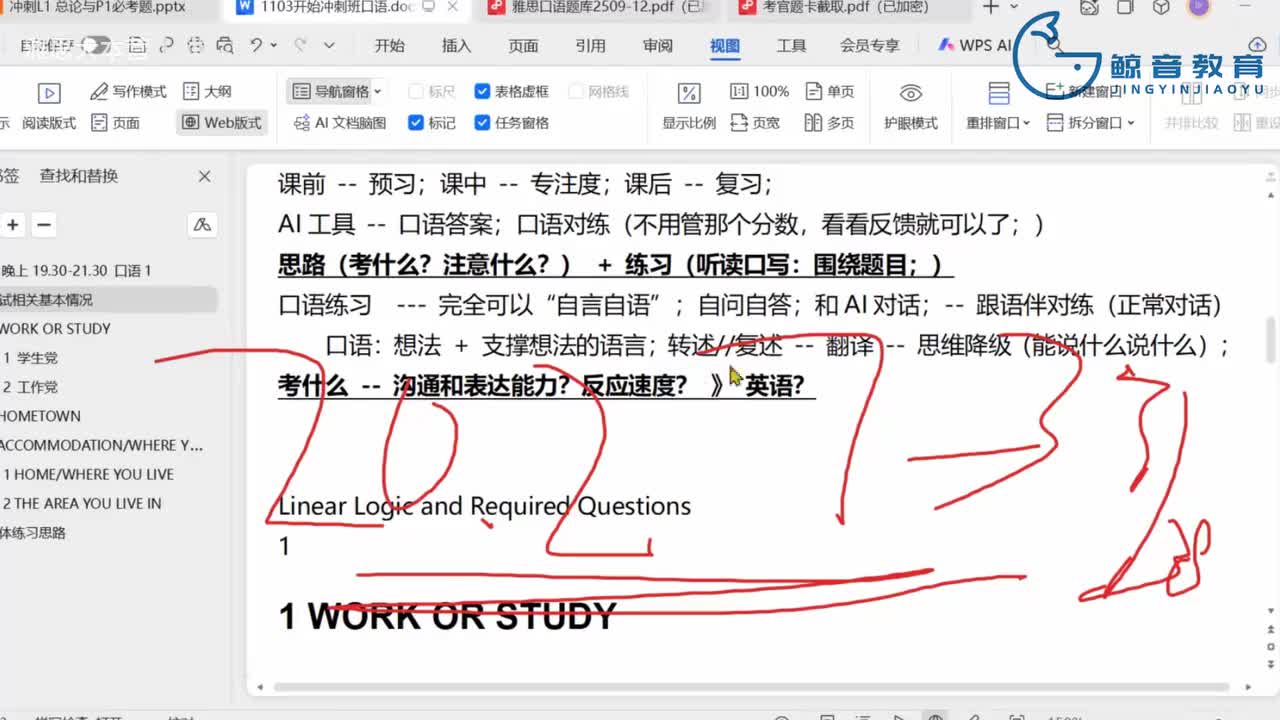This screenshot has height=720, width=1280.
Task: Open the Arrange Windows (重排窗口) dropdown
Action: [x=997, y=123]
